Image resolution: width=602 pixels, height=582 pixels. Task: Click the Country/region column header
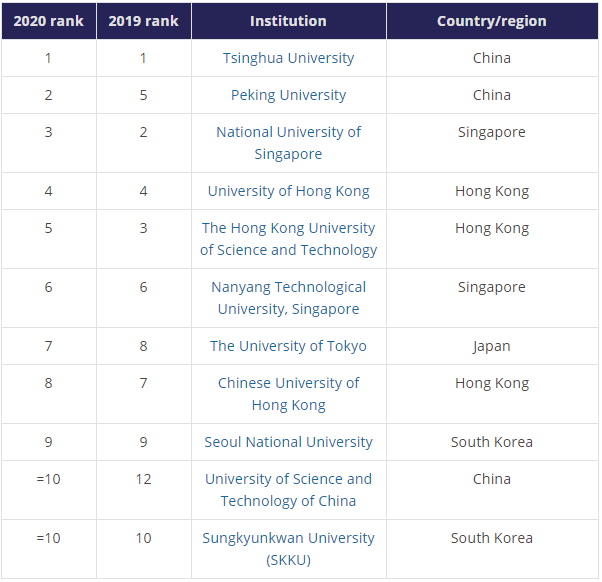click(x=491, y=21)
